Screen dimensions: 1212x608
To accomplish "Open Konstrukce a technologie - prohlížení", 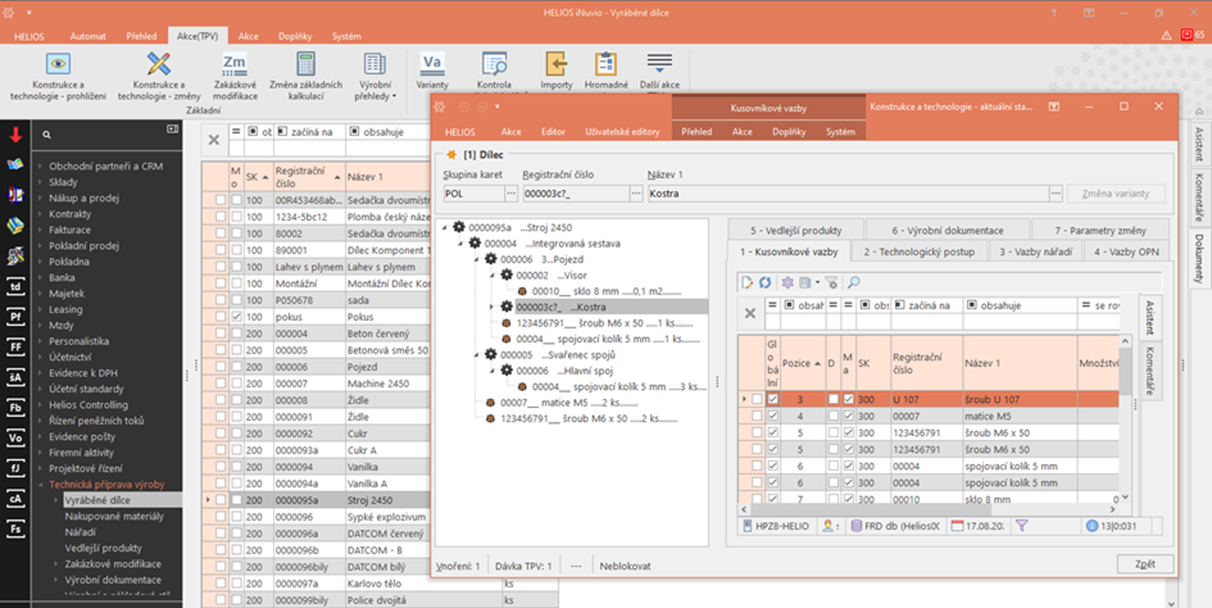I will click(59, 76).
